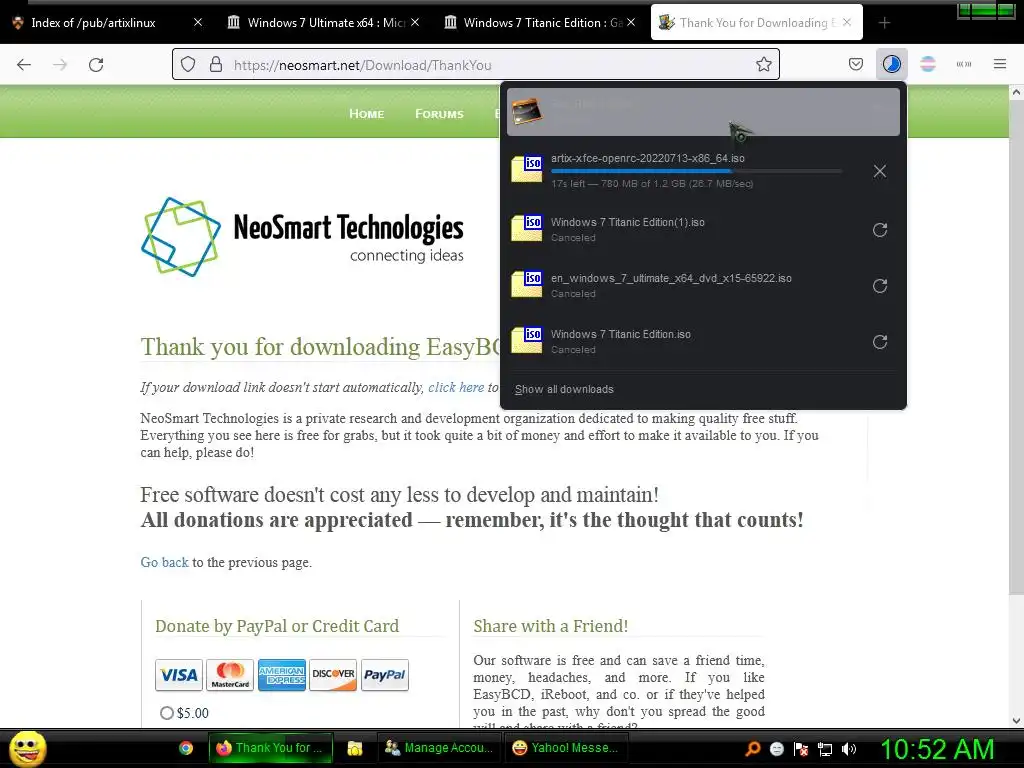The width and height of the screenshot is (1024, 768).
Task: Open the highlighted top download entry
Action: [x=703, y=112]
